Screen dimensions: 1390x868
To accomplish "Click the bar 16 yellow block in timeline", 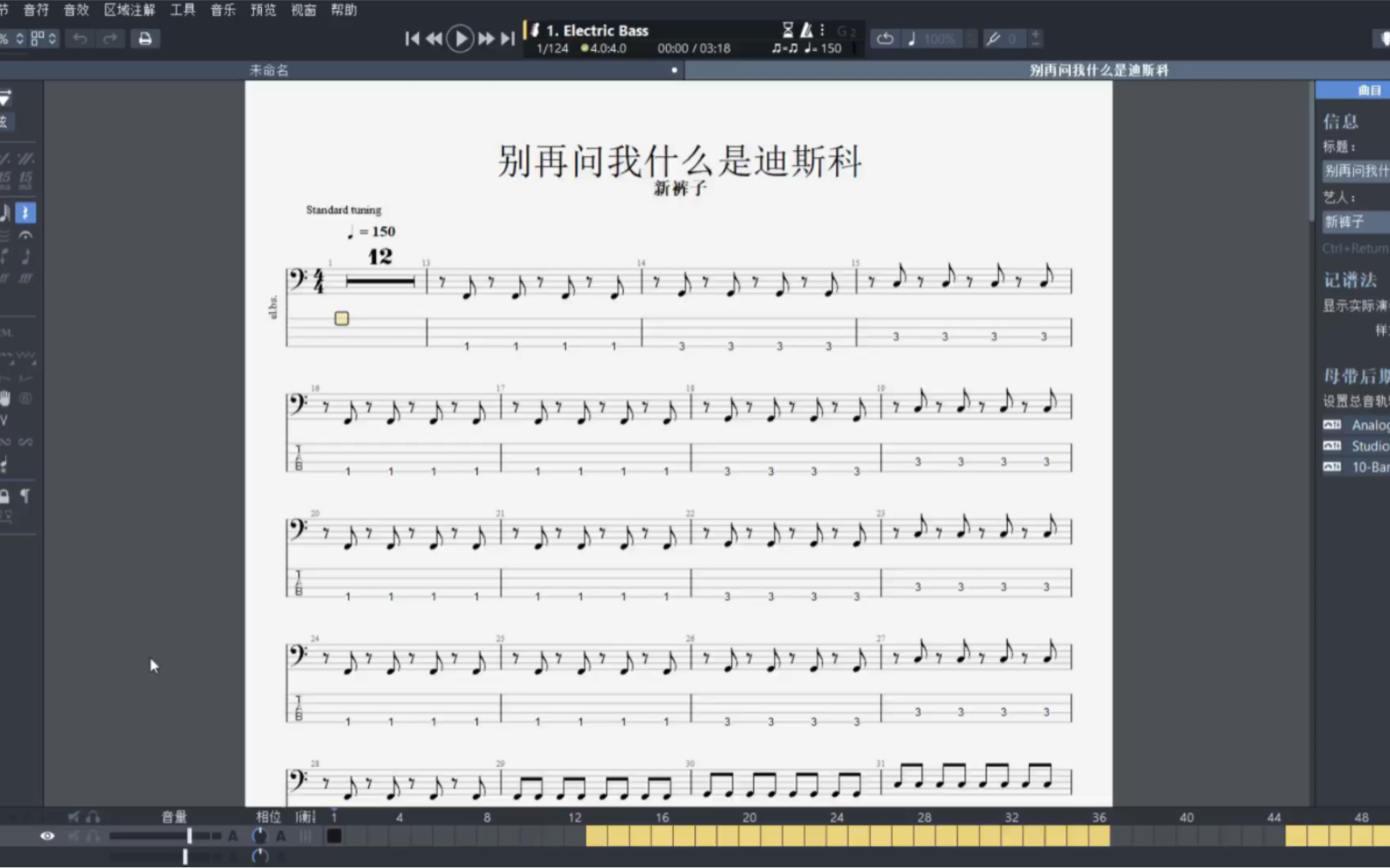I will pos(662,836).
